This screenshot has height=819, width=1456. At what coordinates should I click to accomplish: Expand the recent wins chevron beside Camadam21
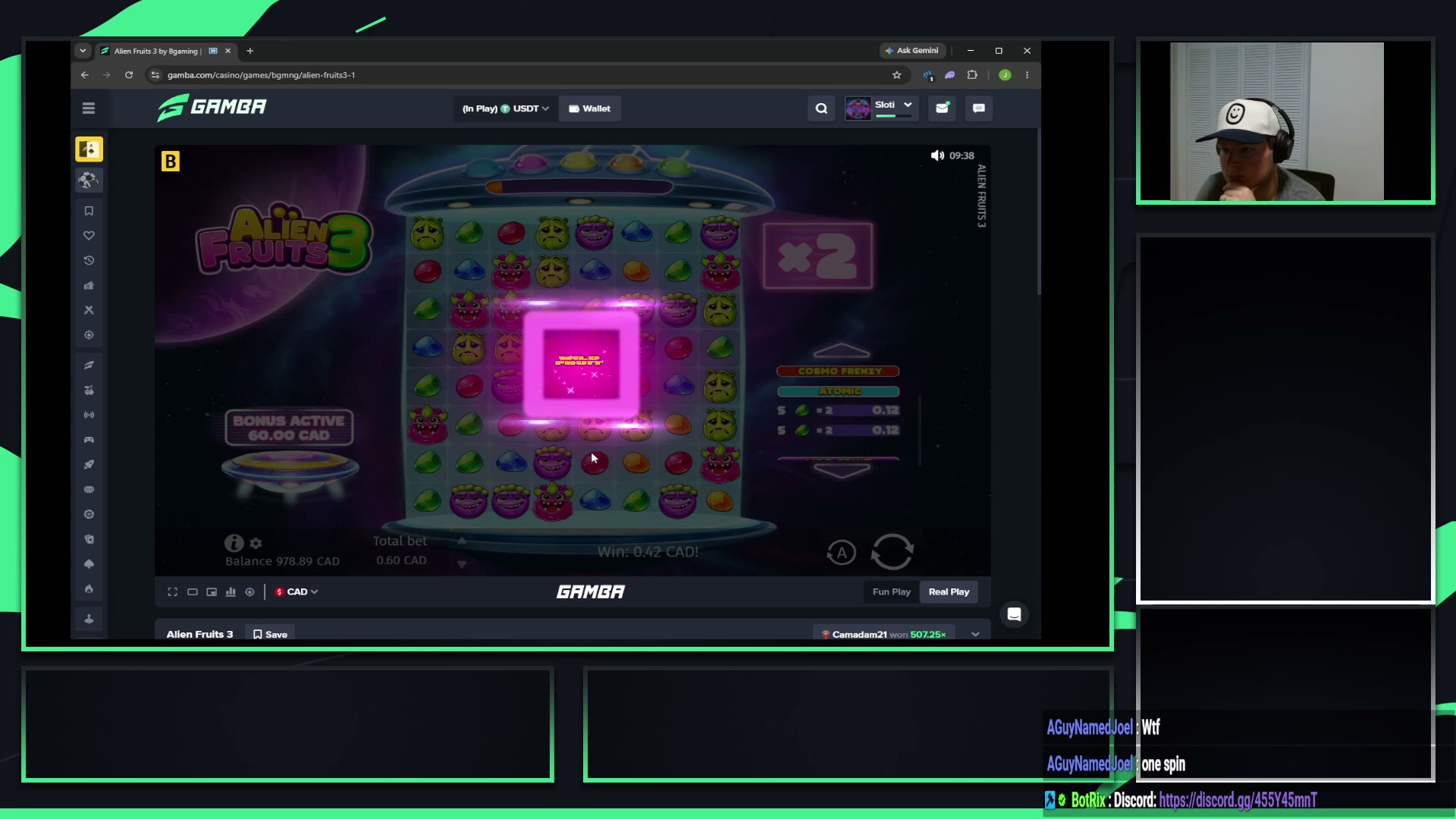[x=975, y=634]
